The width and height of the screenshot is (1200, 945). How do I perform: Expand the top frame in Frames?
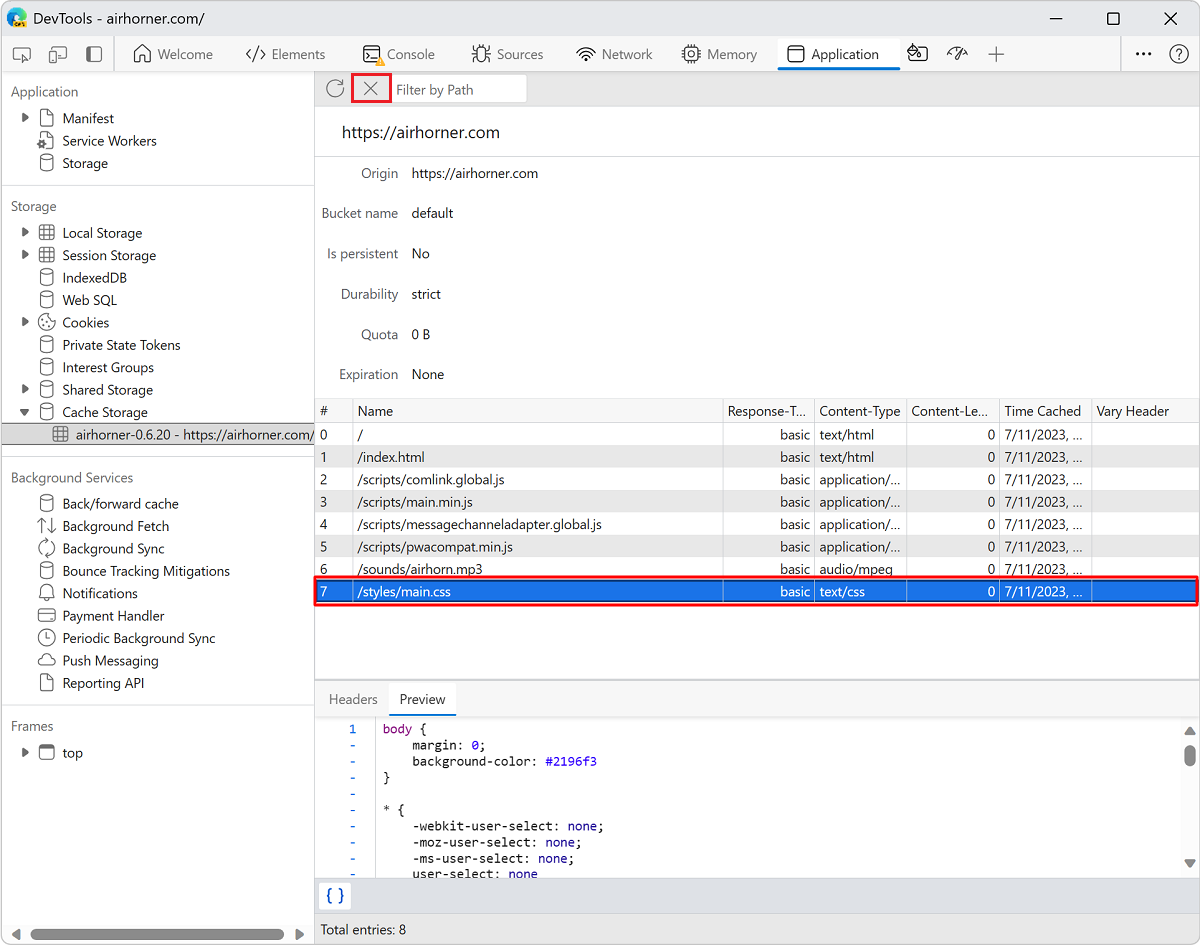(25, 753)
